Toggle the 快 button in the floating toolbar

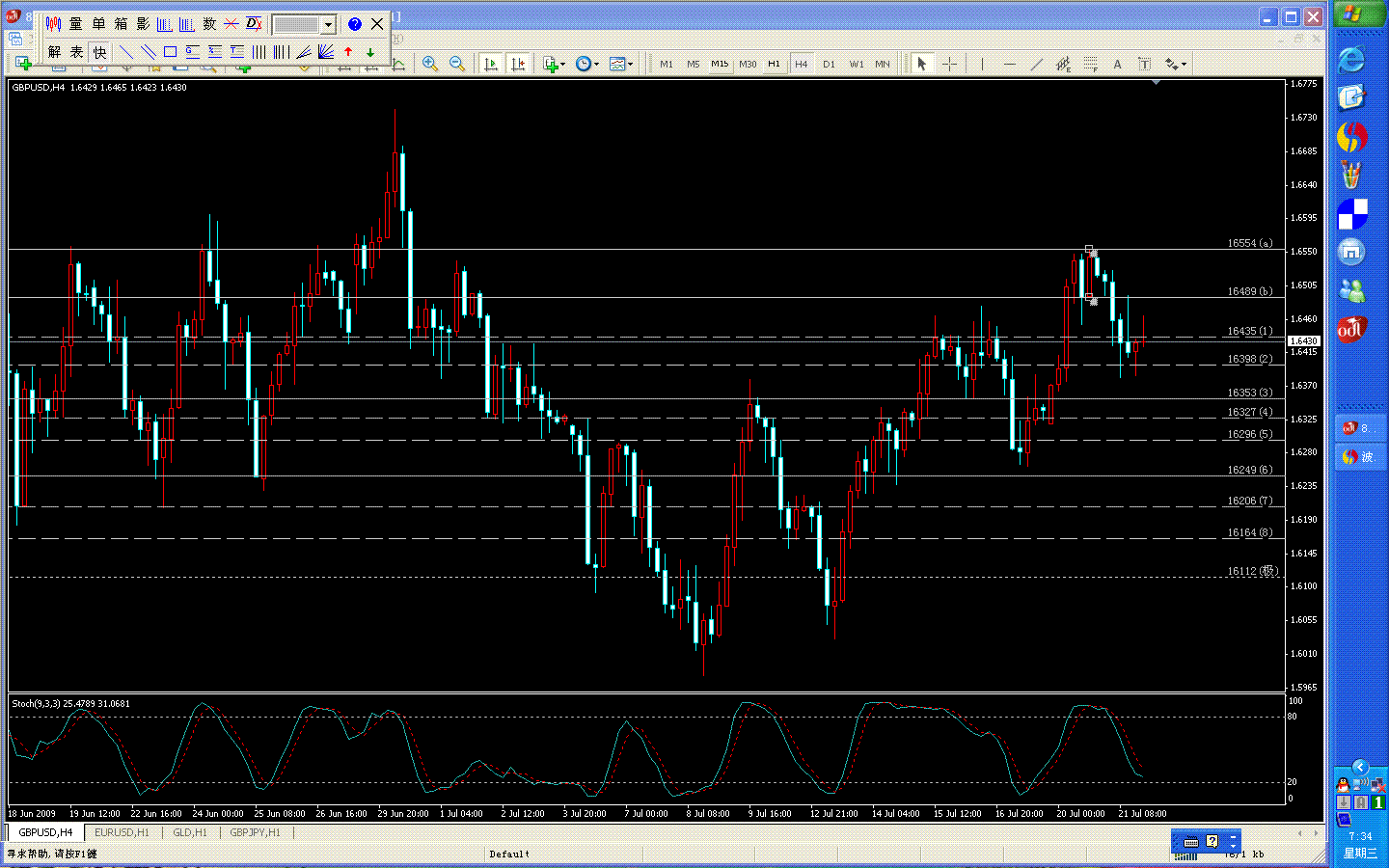point(99,52)
